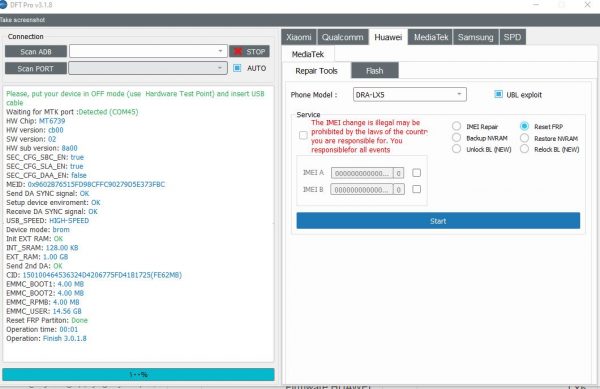600x389 pixels.
Task: Tick the IMEI legal warning checkbox
Action: coord(303,135)
